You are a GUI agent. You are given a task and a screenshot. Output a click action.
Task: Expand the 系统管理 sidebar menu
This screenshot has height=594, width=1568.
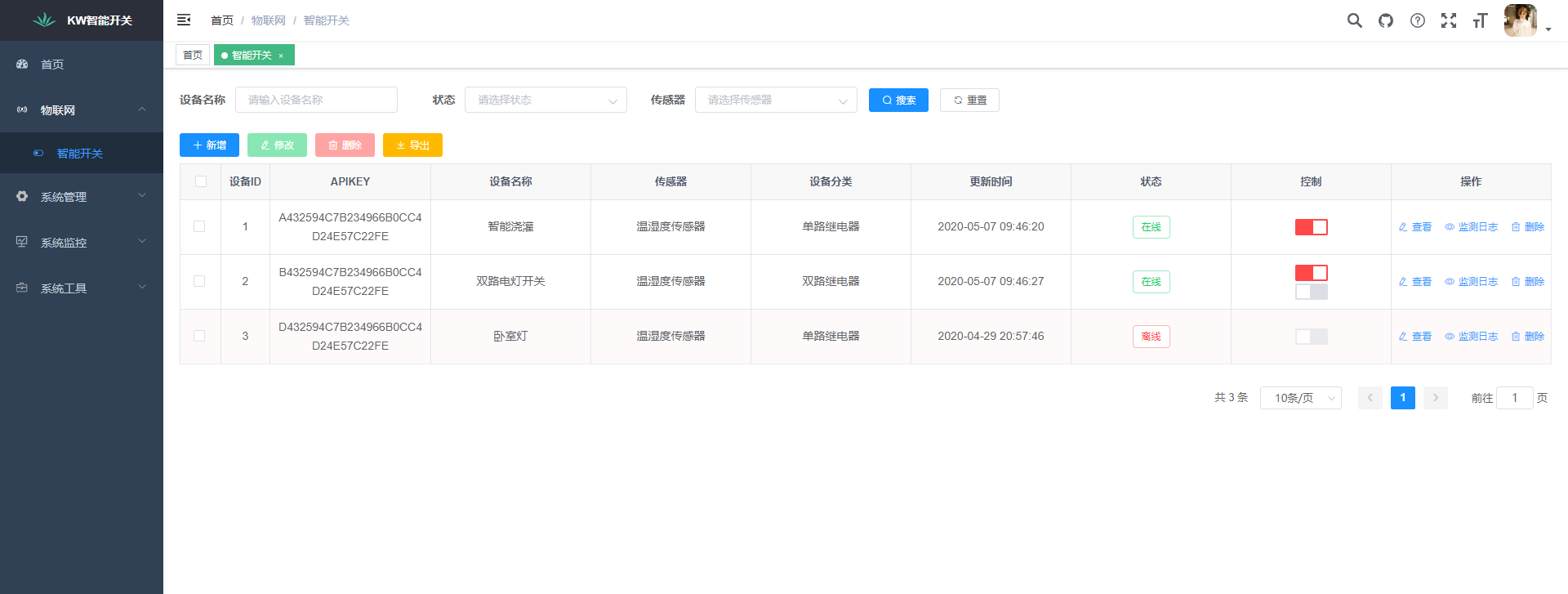[82, 197]
